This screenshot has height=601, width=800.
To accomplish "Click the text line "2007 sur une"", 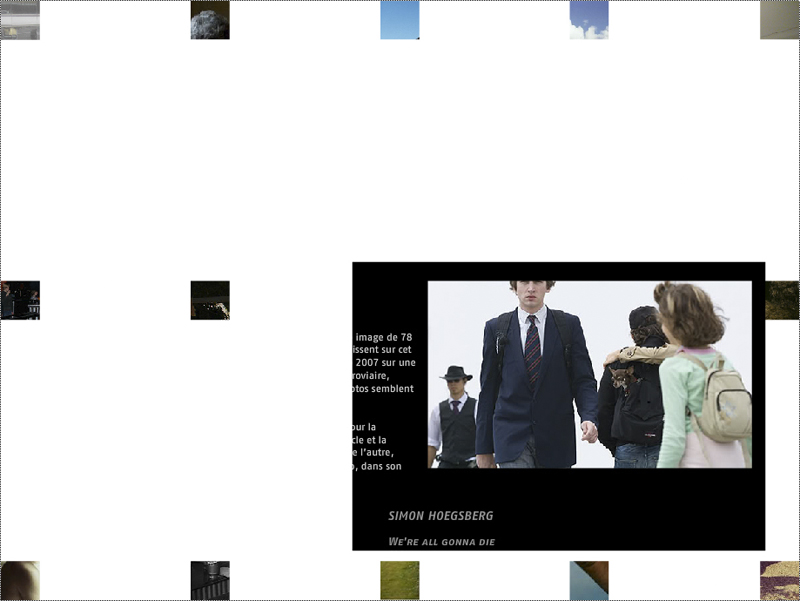I will click(385, 363).
